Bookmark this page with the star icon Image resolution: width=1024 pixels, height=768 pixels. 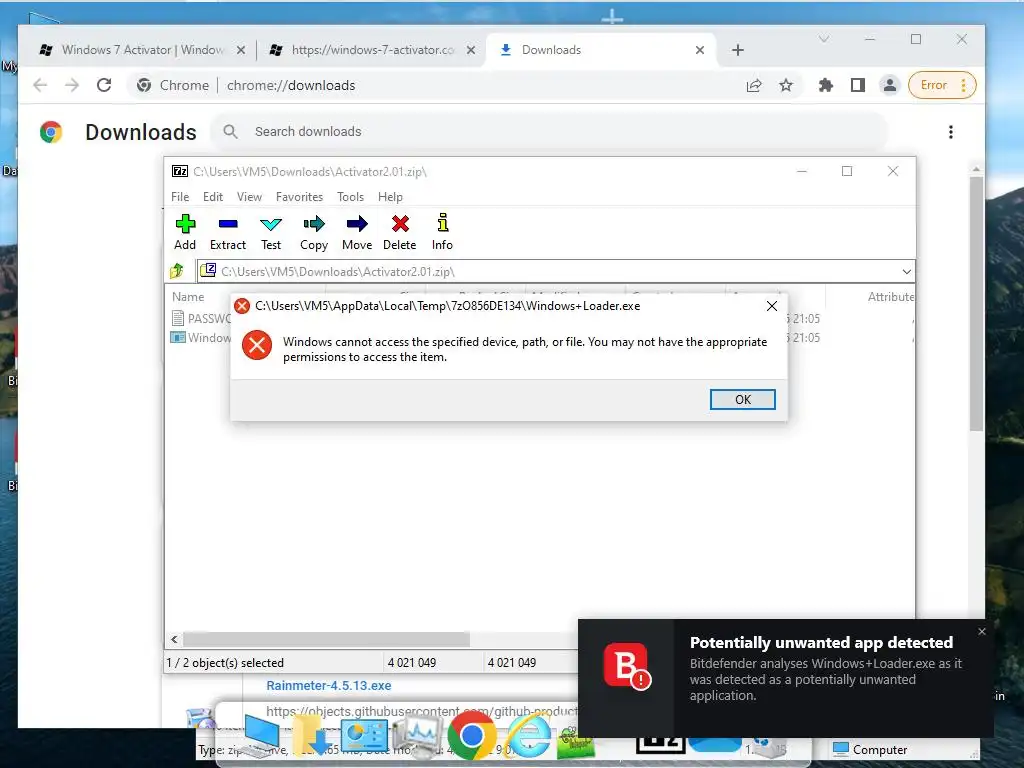[x=786, y=85]
